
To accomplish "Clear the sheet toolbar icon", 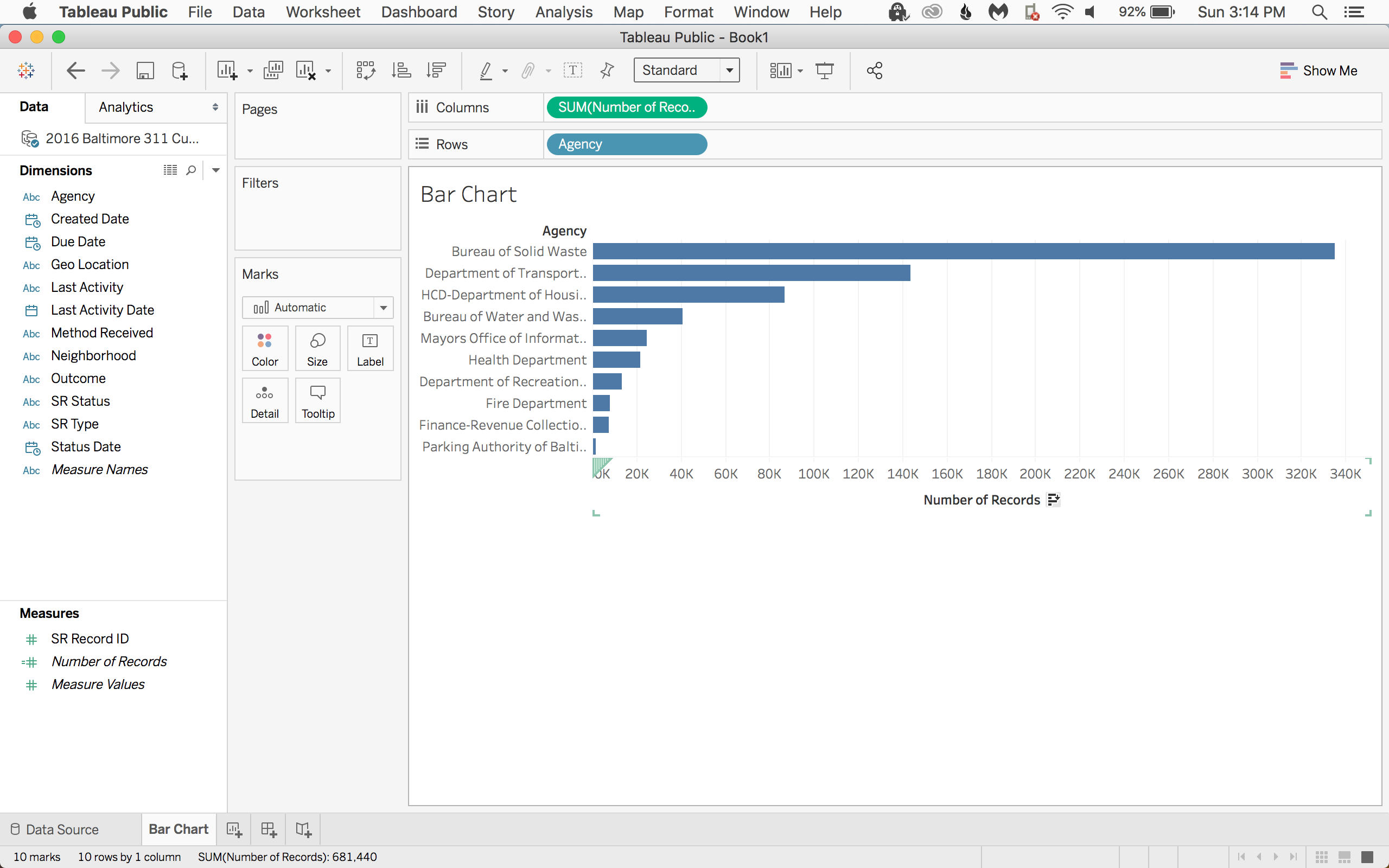I will click(x=306, y=71).
